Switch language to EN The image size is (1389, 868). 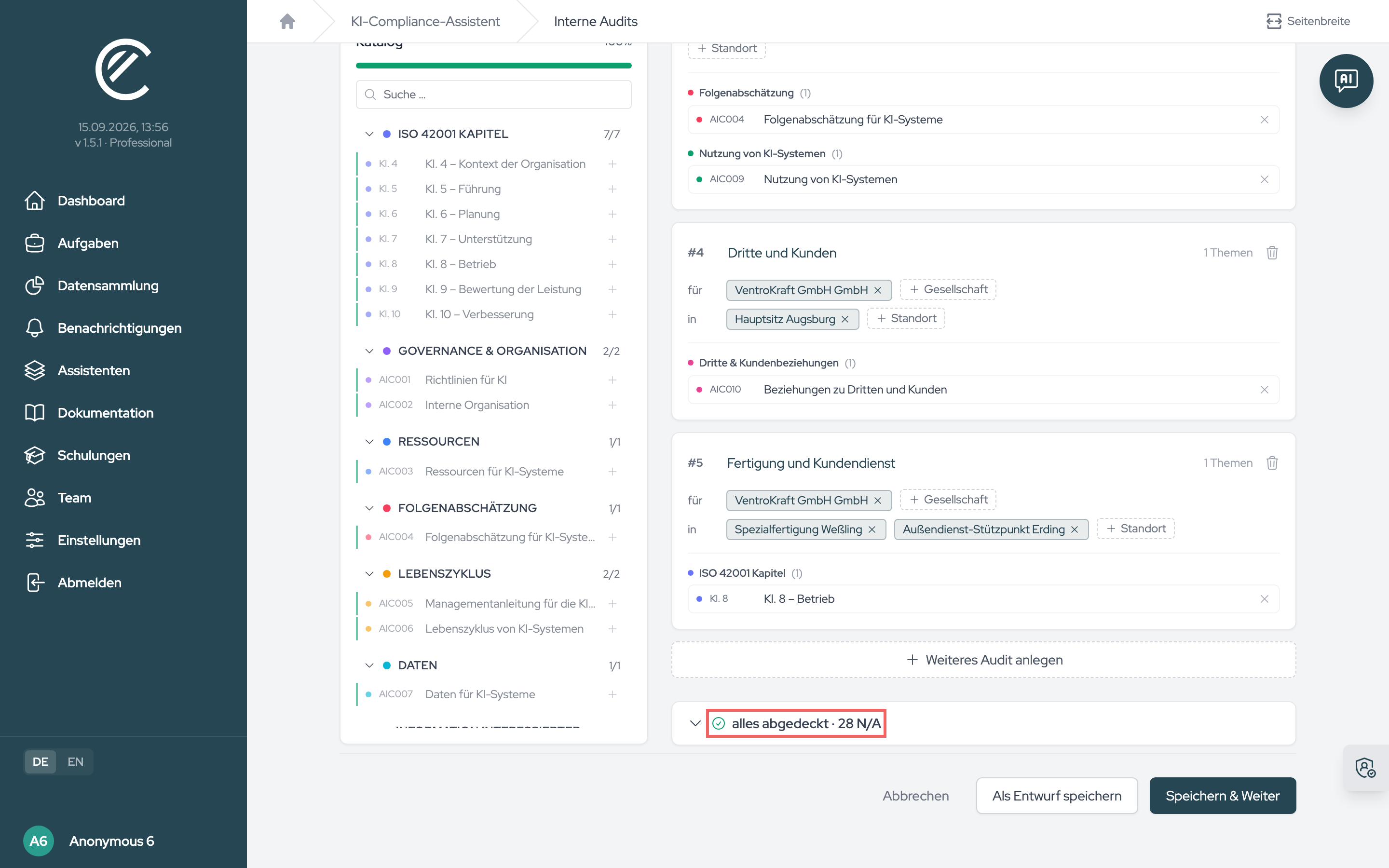point(75,762)
